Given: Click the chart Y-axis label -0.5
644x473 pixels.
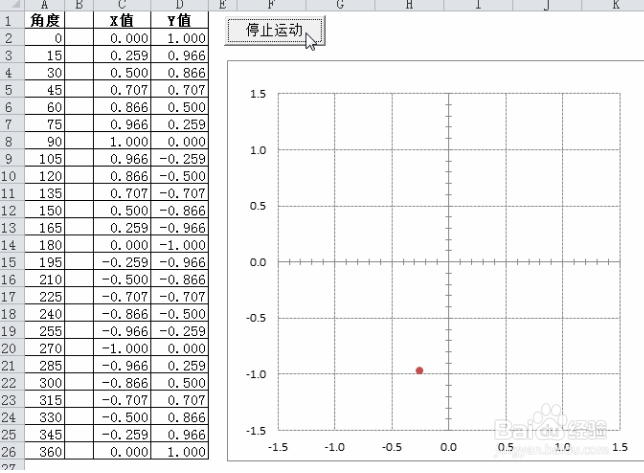Looking at the screenshot, I should pyautogui.click(x=256, y=318).
